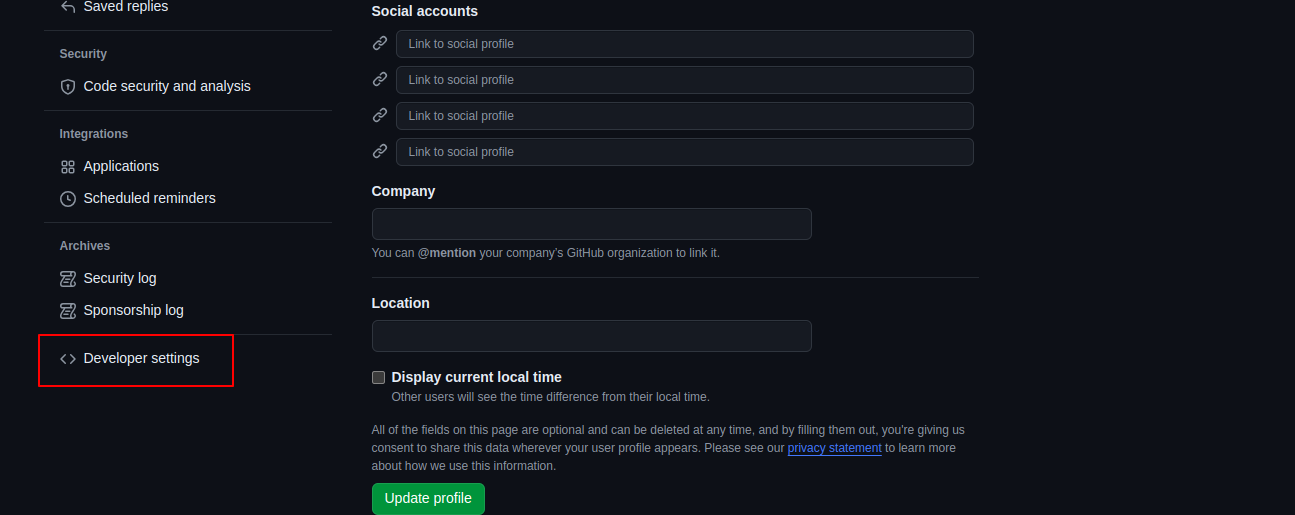Viewport: 1295px width, 515px height.
Task: Click the Saved replies arrow icon
Action: coord(68,7)
